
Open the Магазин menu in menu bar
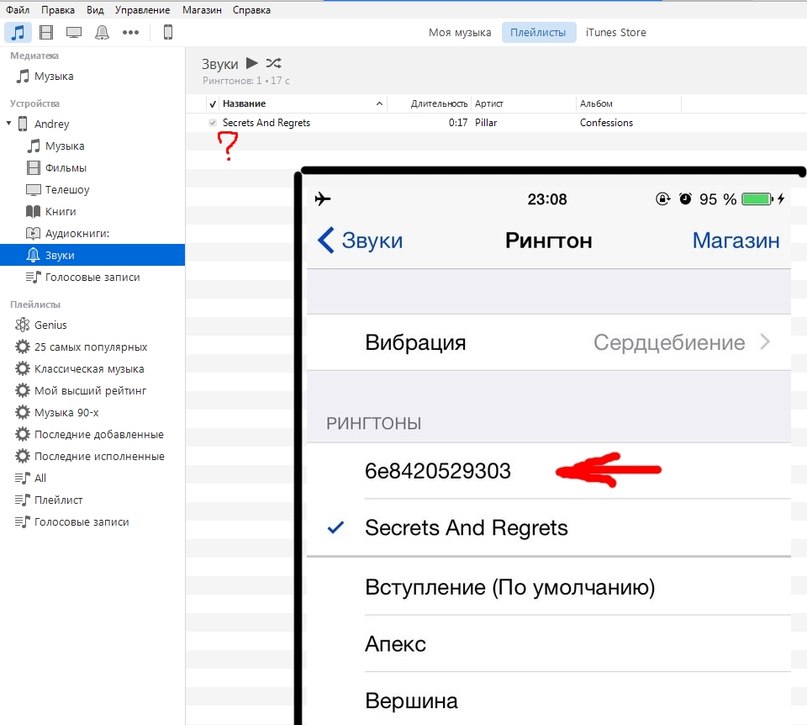coord(202,10)
